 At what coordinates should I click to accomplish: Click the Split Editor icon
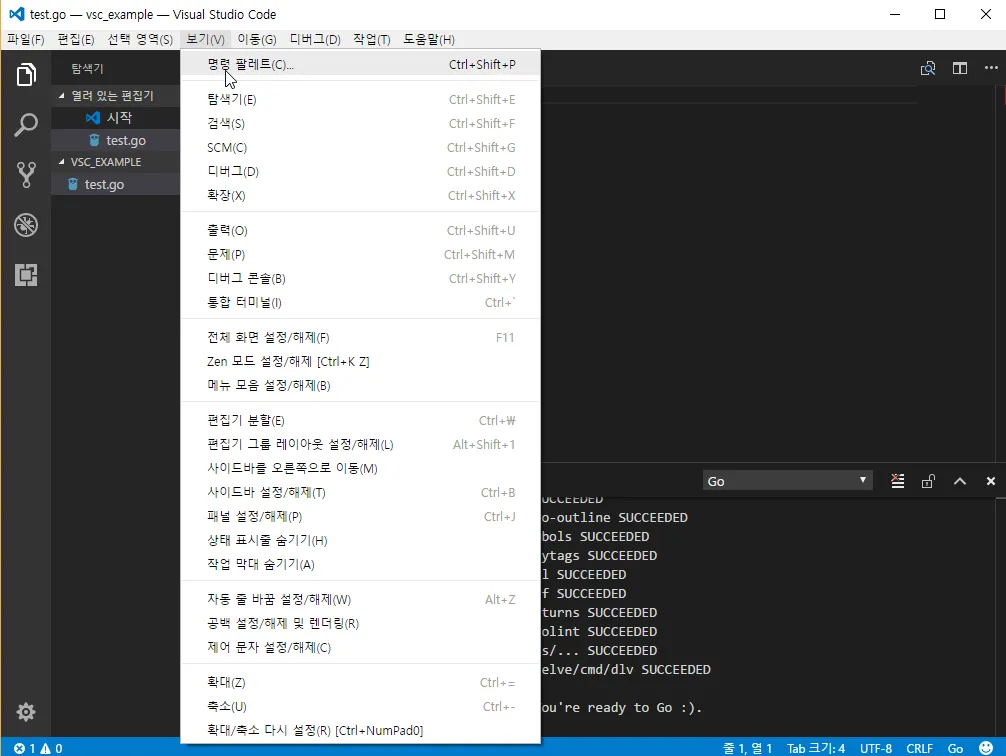[960, 68]
